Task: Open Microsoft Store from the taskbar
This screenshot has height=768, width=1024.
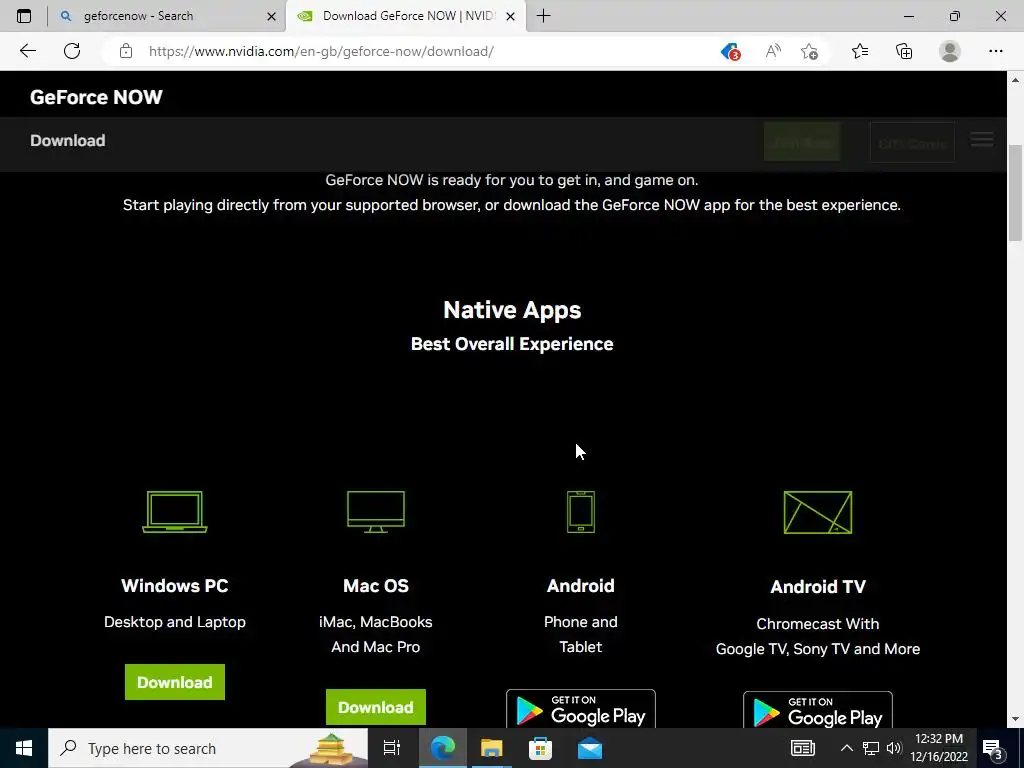Action: point(540,748)
